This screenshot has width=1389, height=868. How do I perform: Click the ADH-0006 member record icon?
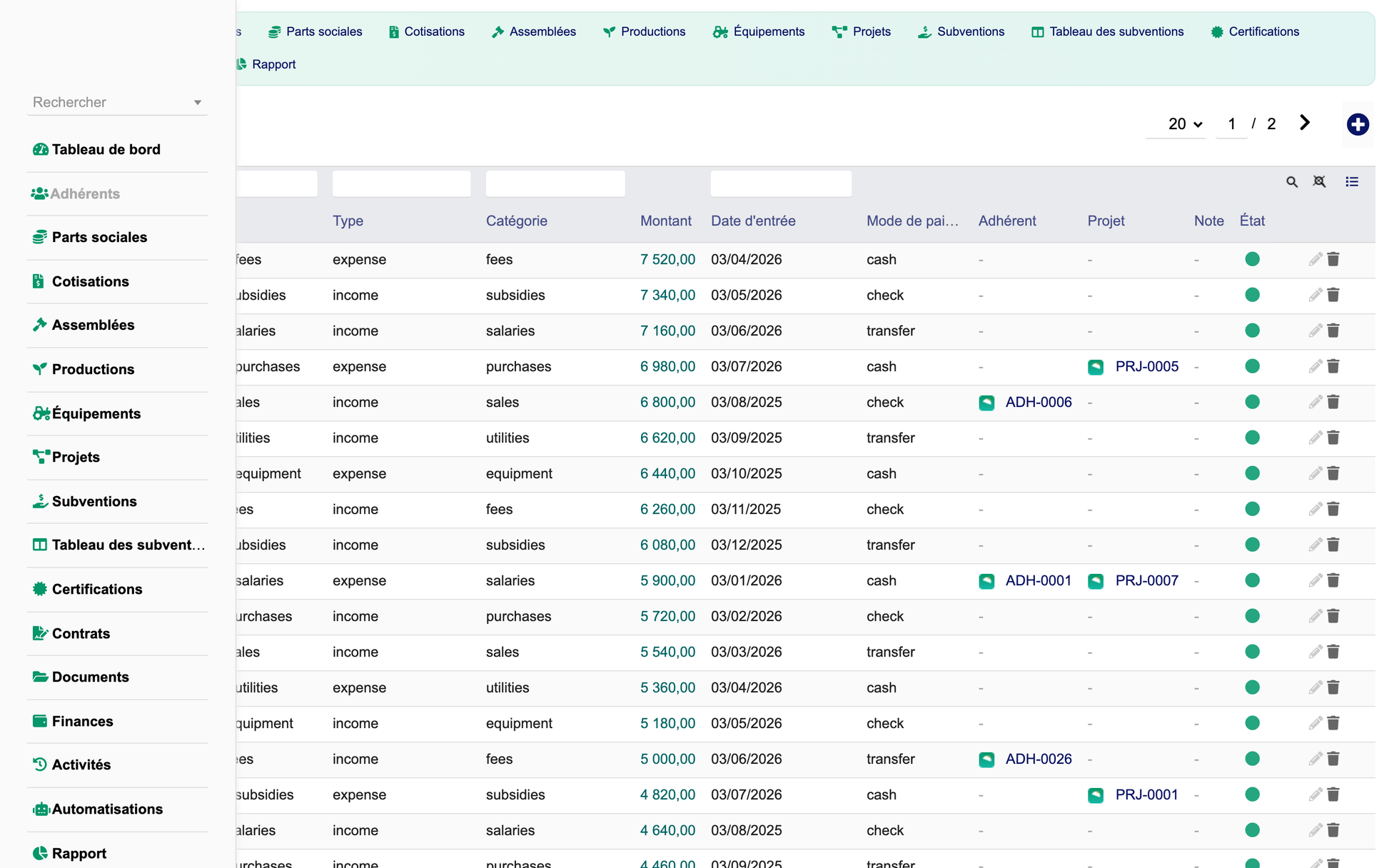coord(986,403)
